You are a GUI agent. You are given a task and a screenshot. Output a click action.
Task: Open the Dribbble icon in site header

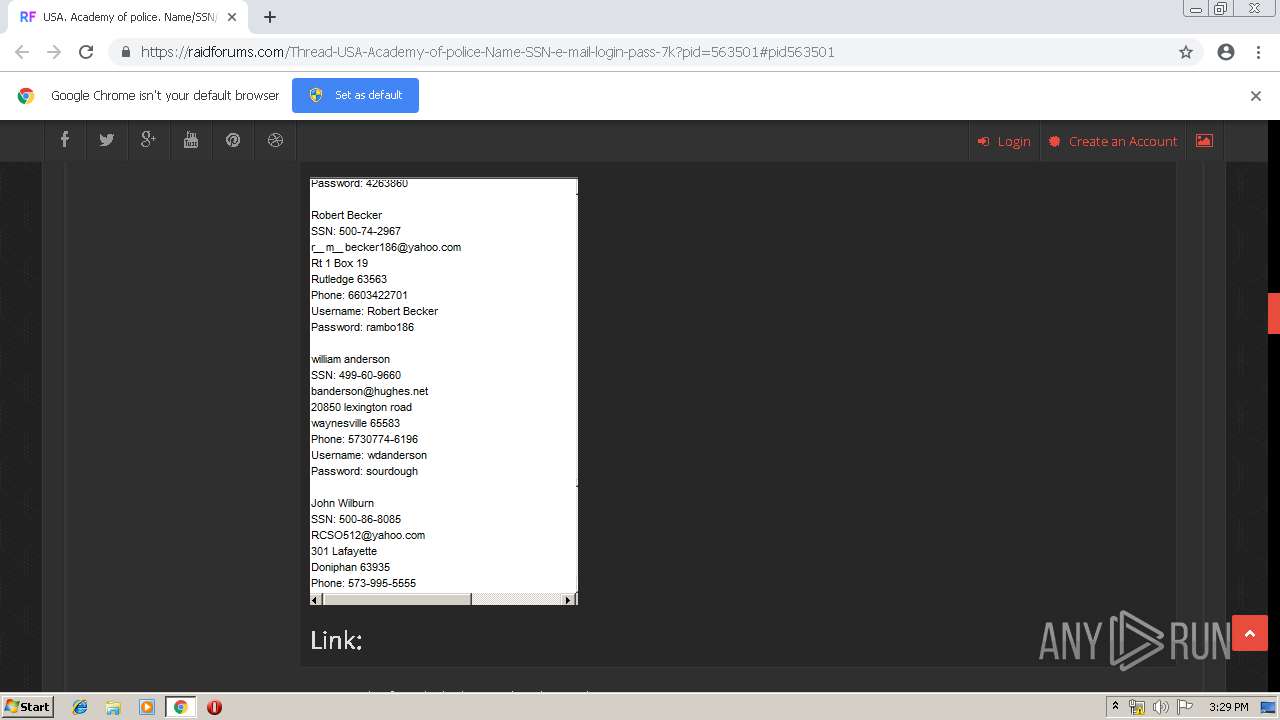275,140
